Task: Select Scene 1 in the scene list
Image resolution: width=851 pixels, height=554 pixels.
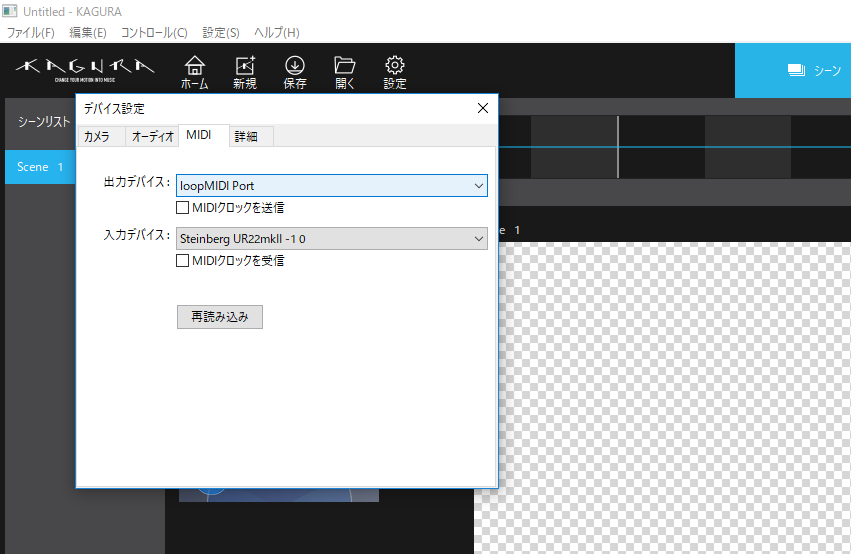Action: pos(40,167)
